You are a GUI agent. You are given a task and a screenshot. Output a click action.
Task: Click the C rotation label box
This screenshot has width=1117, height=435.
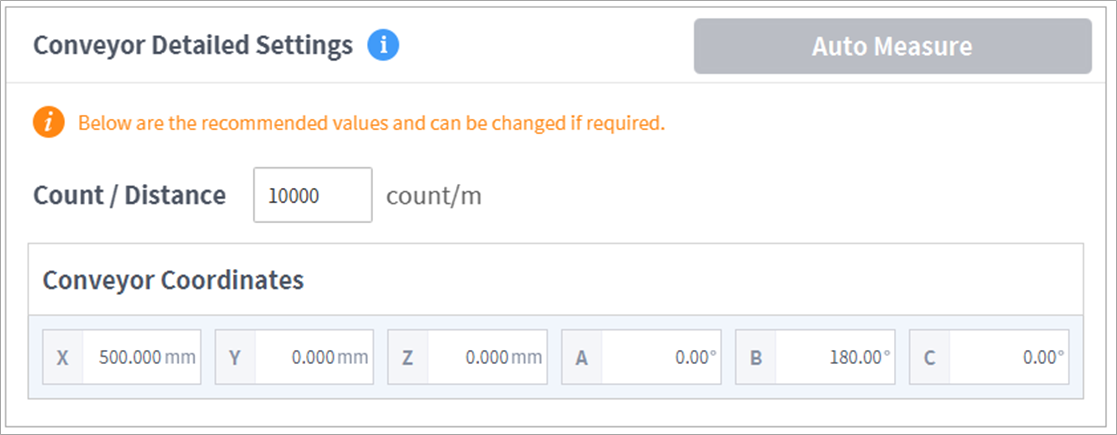[x=929, y=357]
